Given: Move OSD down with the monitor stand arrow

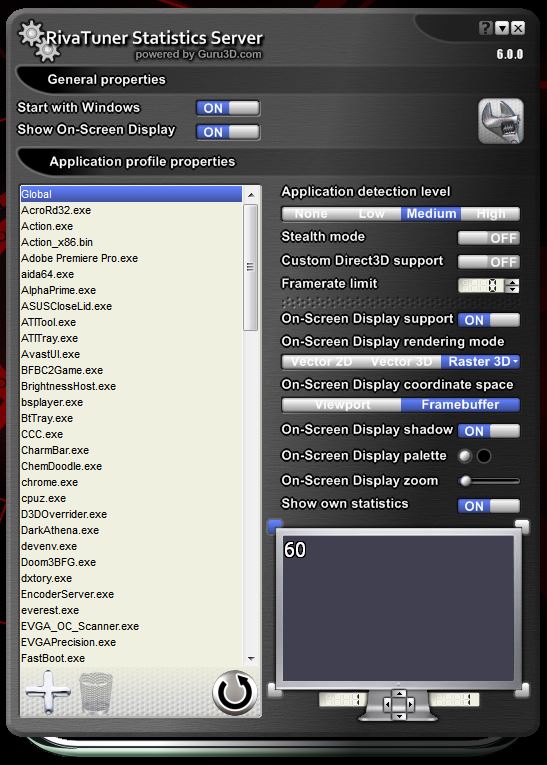Looking at the screenshot, I should [x=399, y=716].
